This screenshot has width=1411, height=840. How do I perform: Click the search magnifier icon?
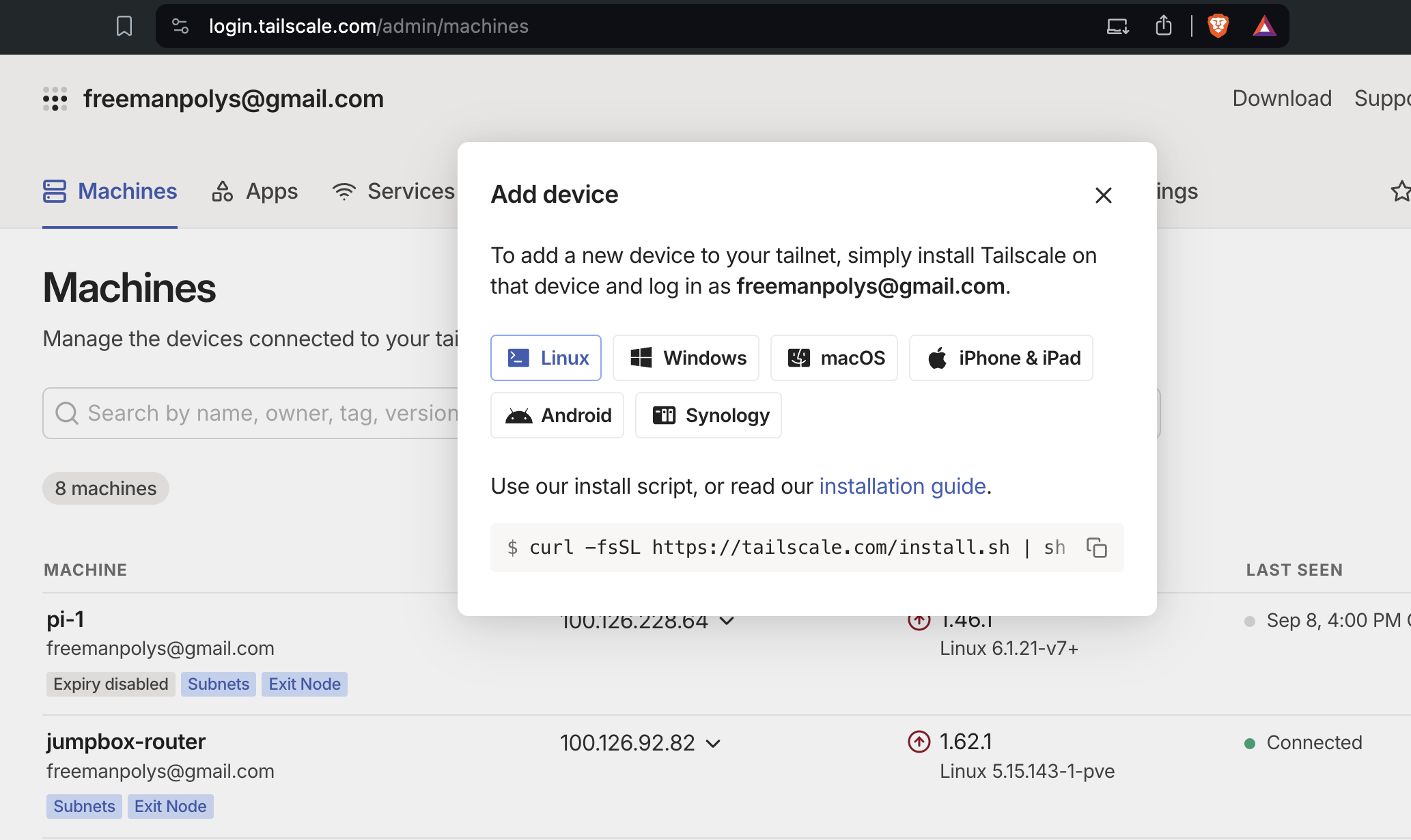point(67,413)
